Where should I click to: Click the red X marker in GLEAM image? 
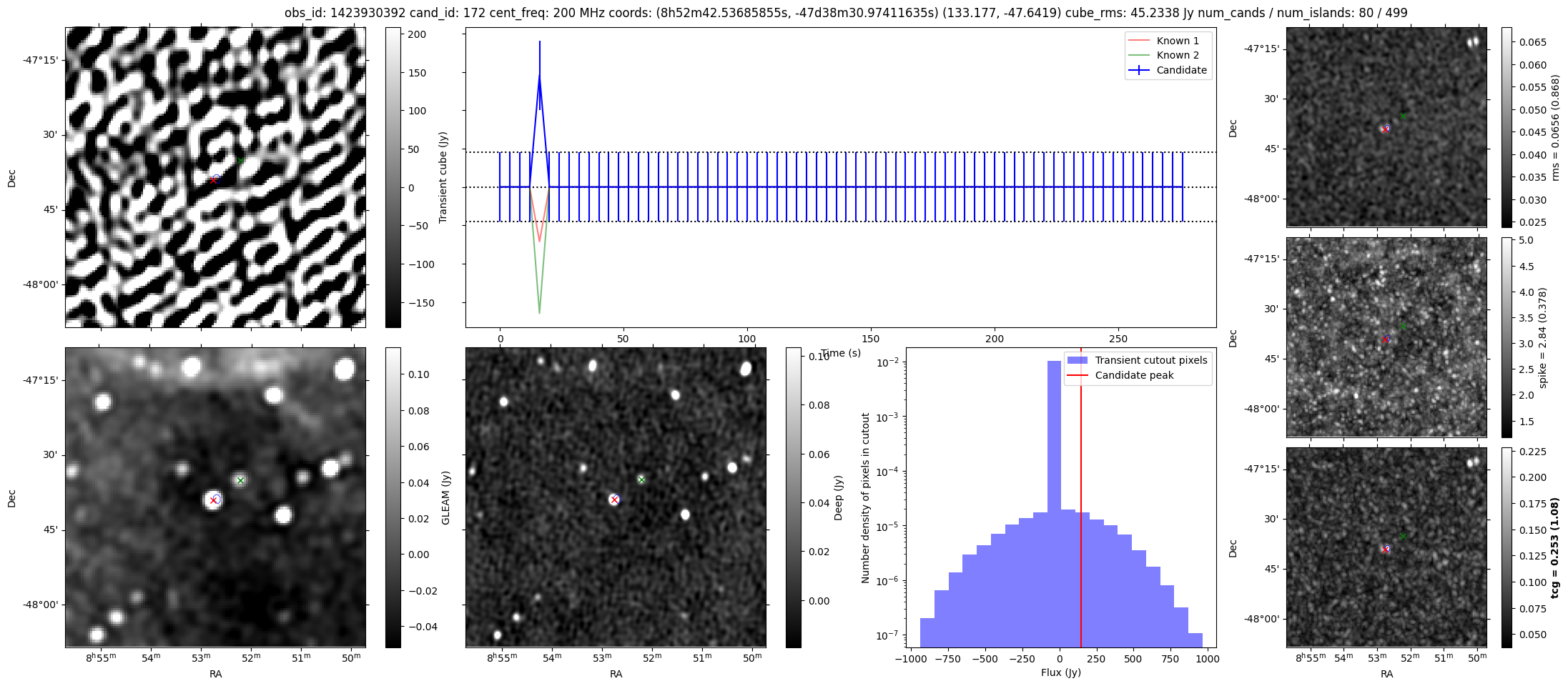pyautogui.click(x=213, y=501)
